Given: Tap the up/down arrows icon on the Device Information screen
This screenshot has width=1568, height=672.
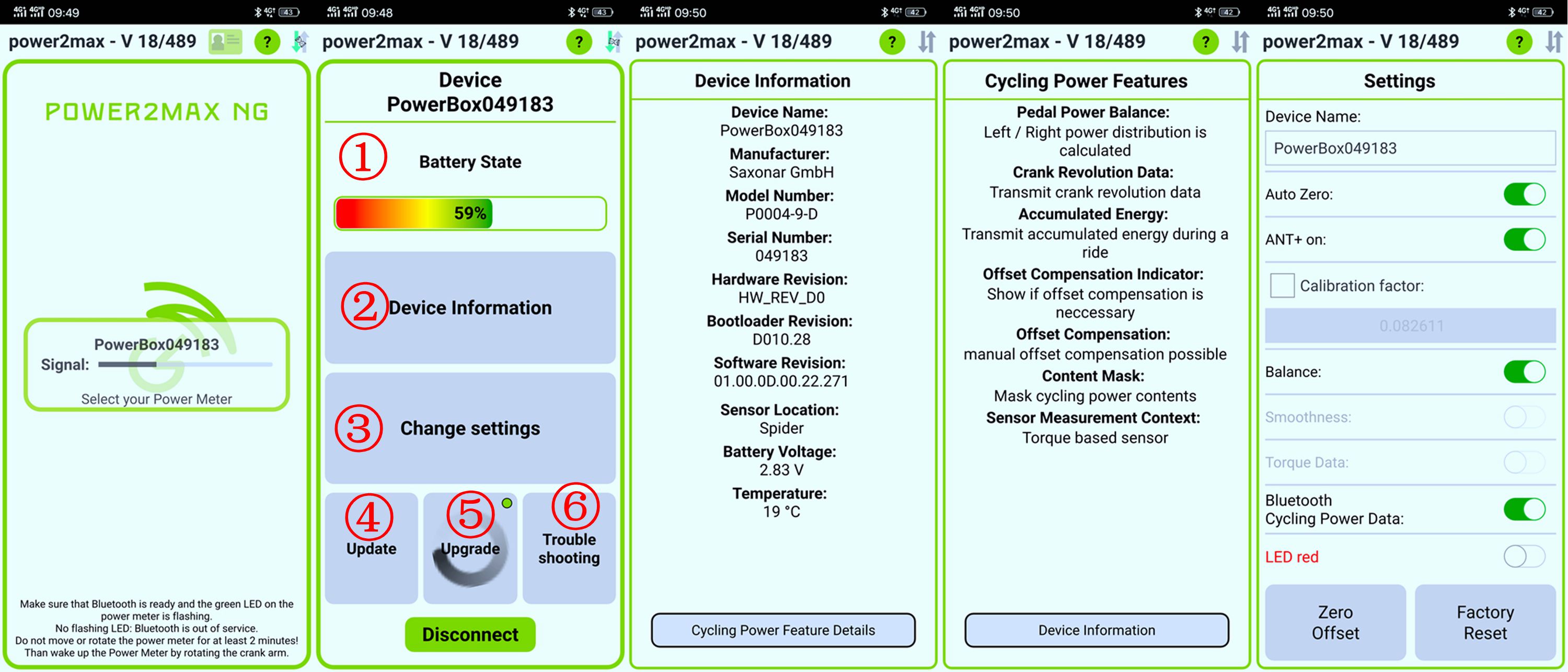Looking at the screenshot, I should click(x=927, y=42).
